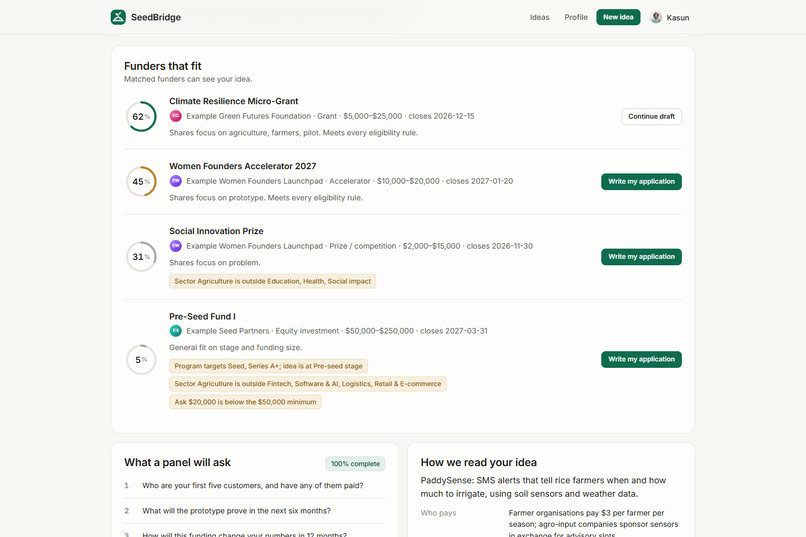Image resolution: width=806 pixels, height=537 pixels.
Task: Click the 'Program targets Seed, Series A+' warning tag
Action: [268, 366]
